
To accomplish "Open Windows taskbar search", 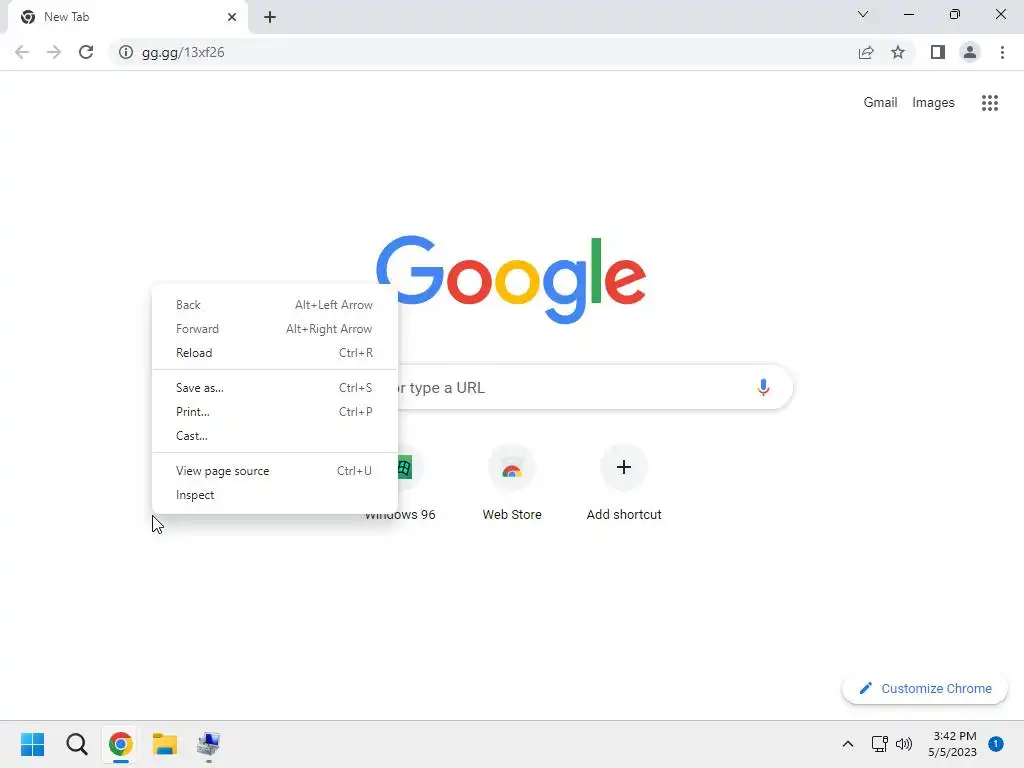I will 76,744.
